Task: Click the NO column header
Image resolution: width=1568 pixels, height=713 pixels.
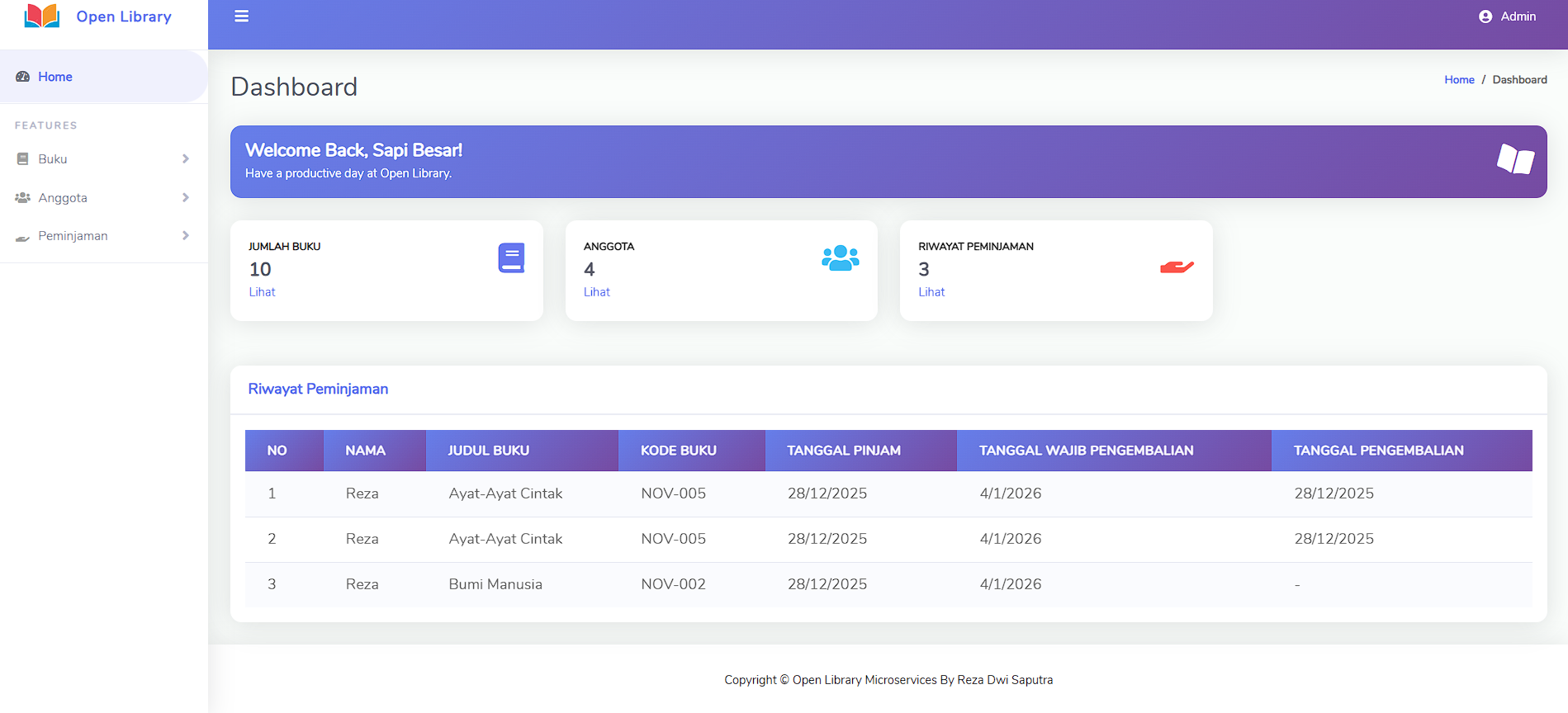Action: tap(284, 451)
